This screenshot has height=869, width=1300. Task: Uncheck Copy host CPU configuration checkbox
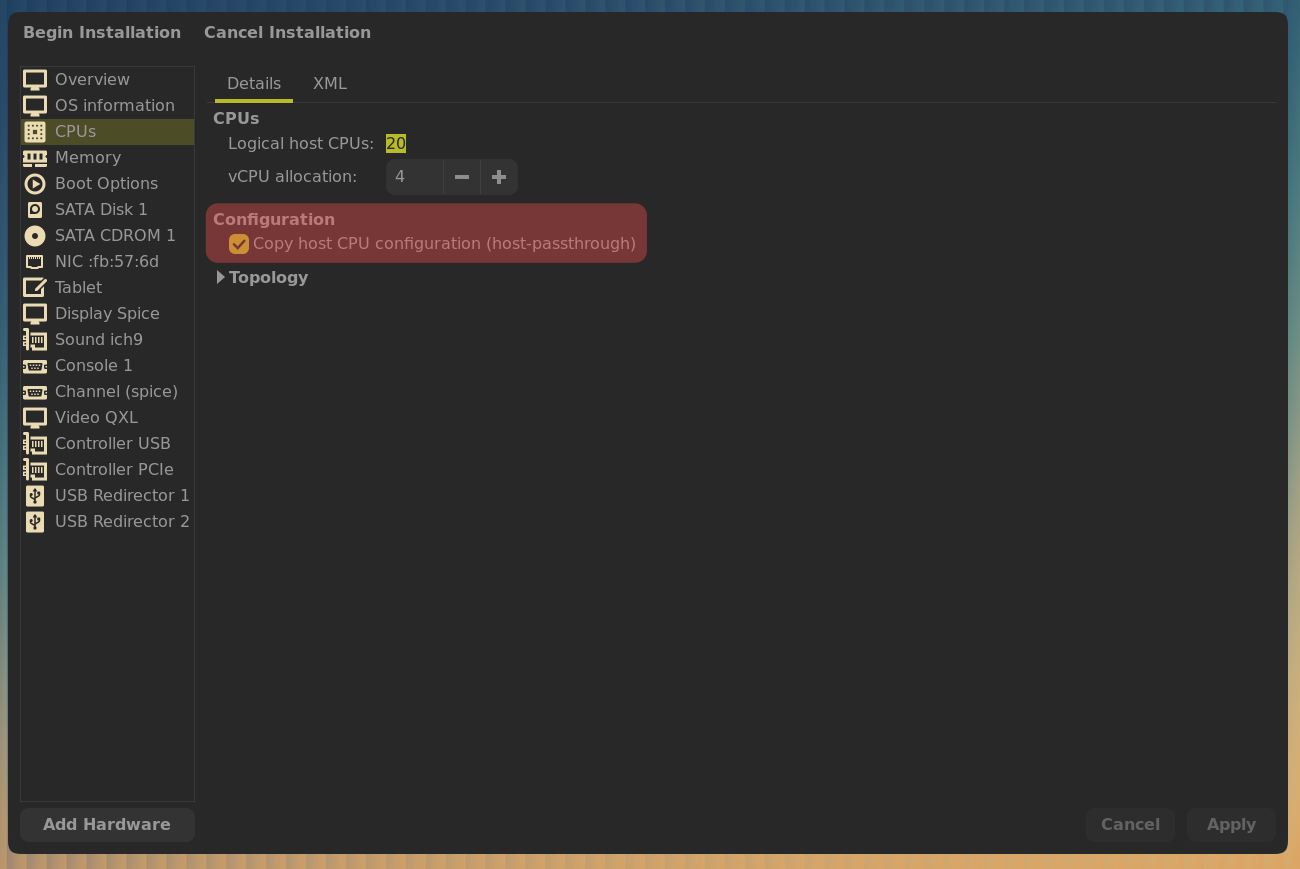pyautogui.click(x=239, y=244)
